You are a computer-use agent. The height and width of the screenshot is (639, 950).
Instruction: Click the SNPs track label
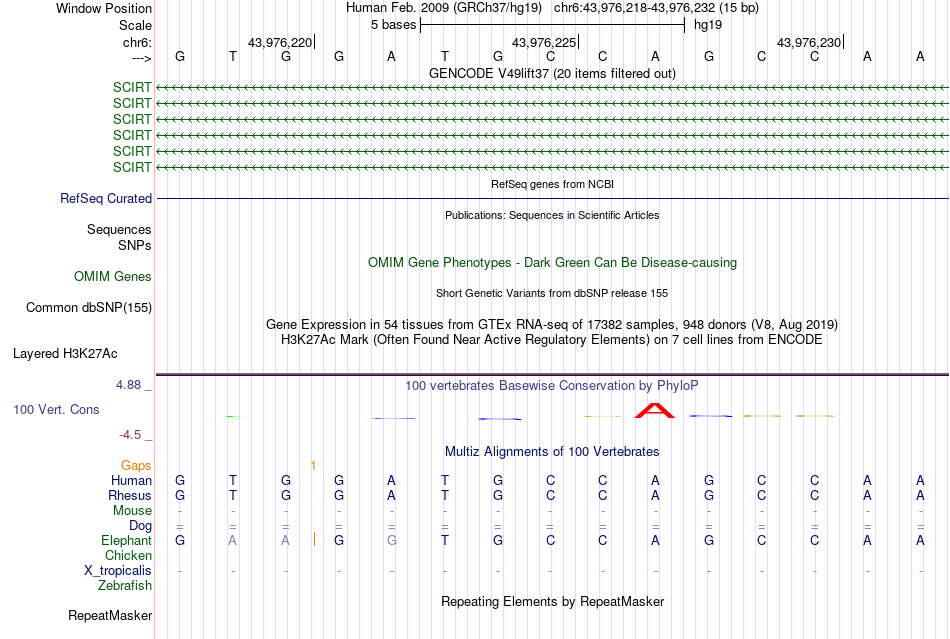135,245
